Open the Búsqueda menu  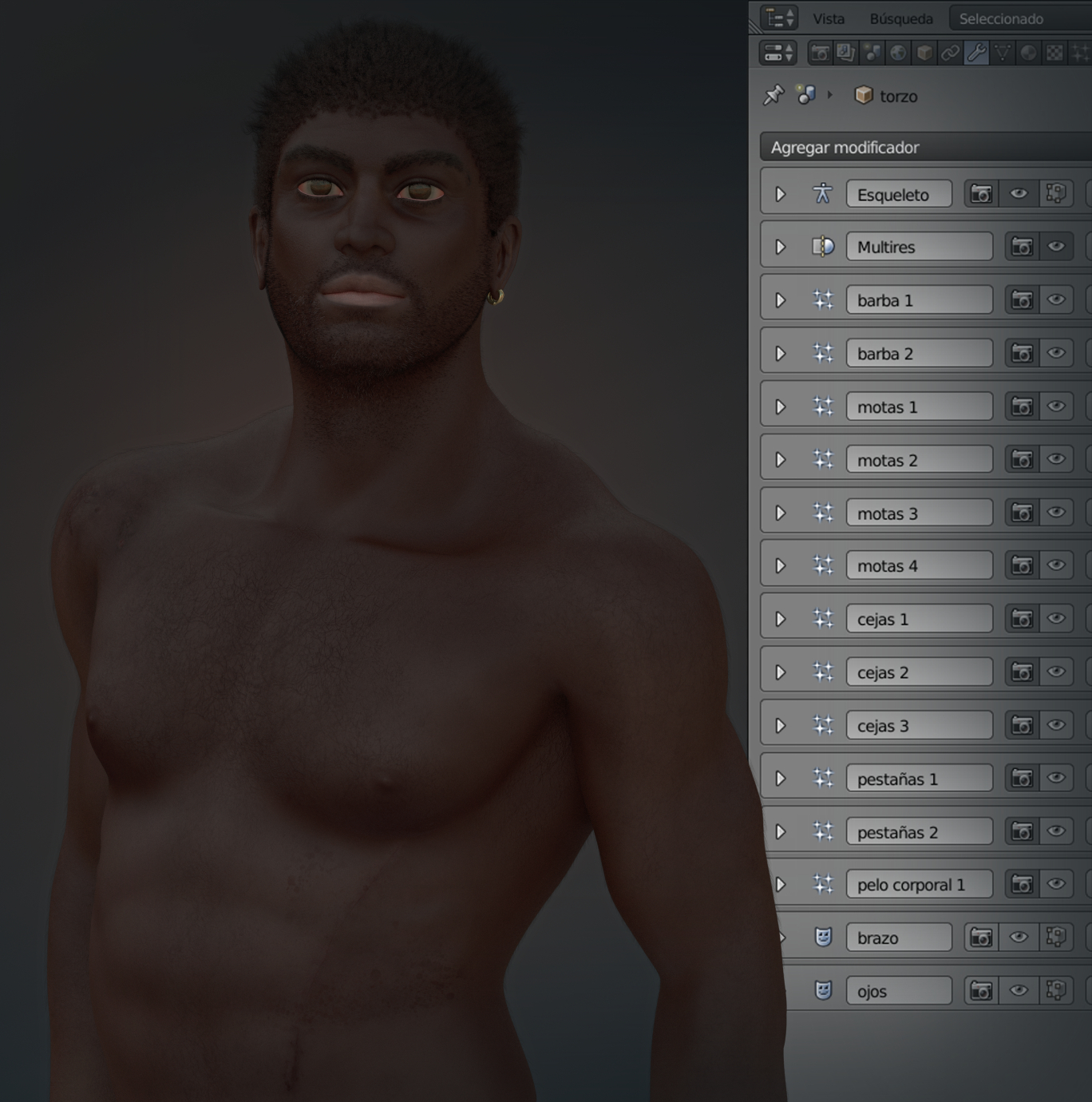(x=901, y=18)
